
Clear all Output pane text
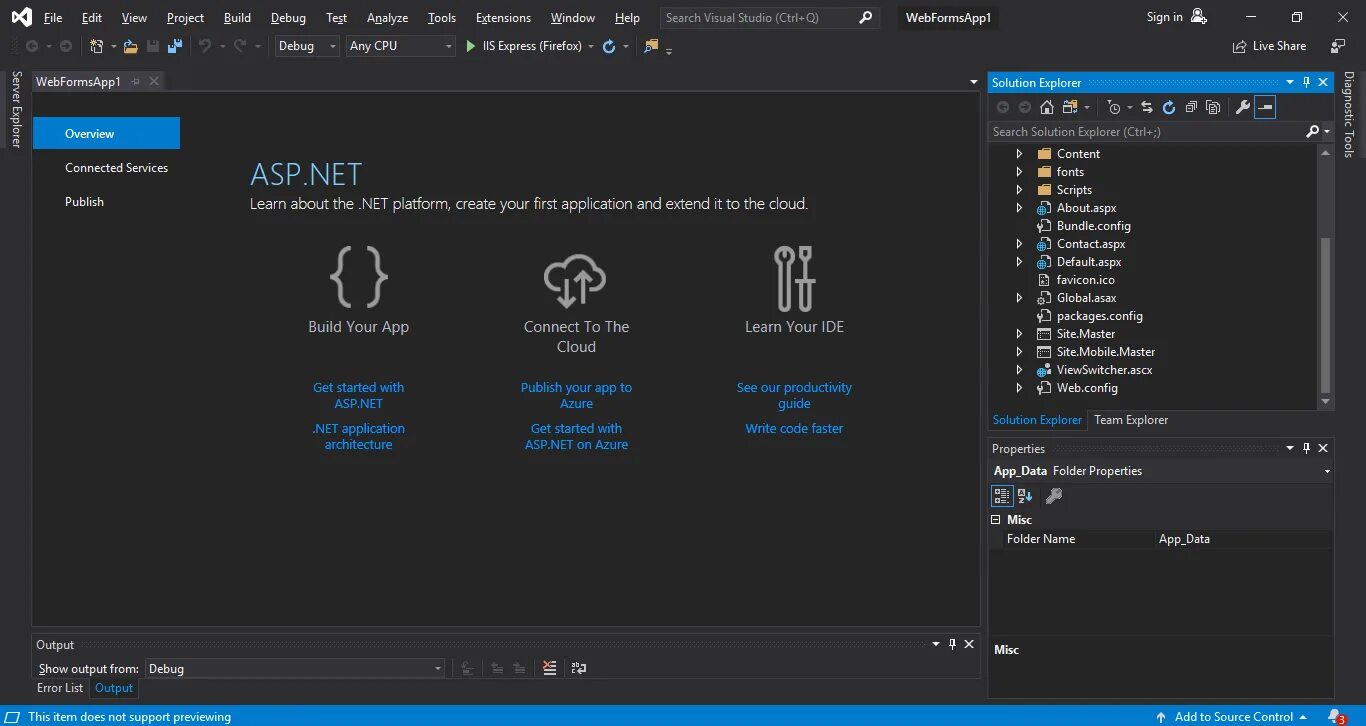coord(549,668)
